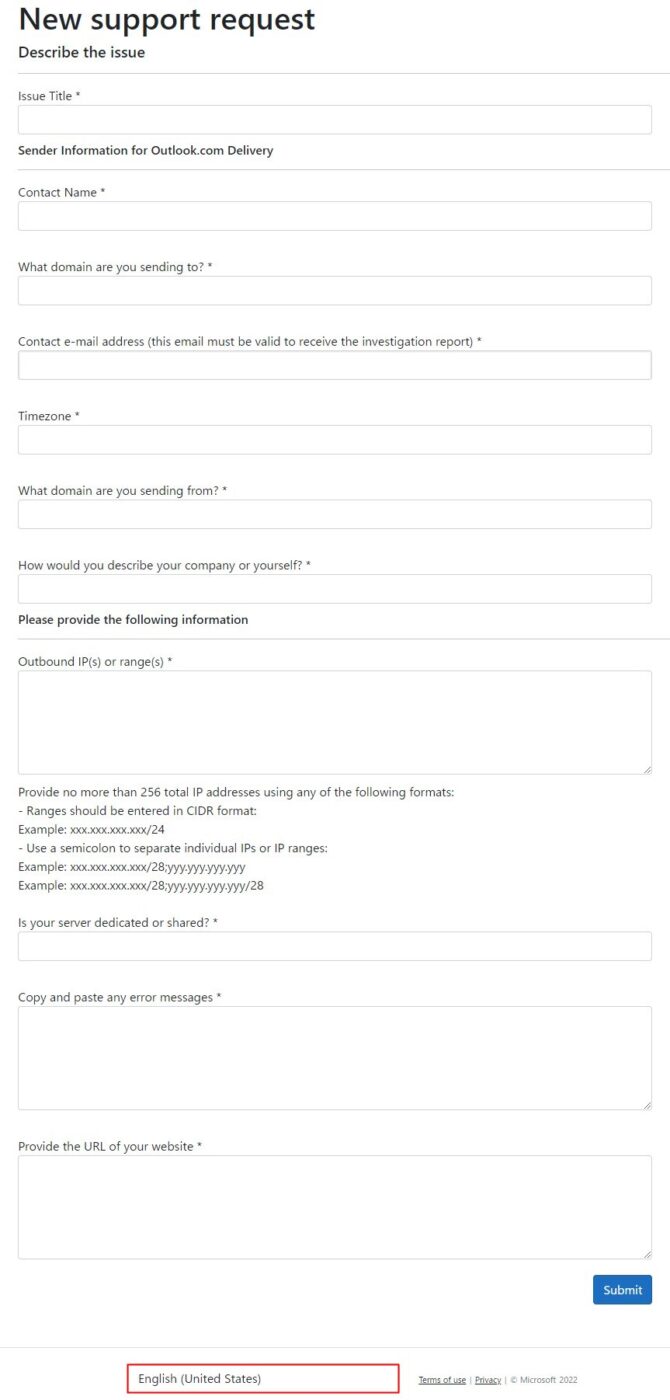Viewport: 670px width, 1400px height.
Task: Click the website URL textarea resize handle
Action: click(647, 1254)
